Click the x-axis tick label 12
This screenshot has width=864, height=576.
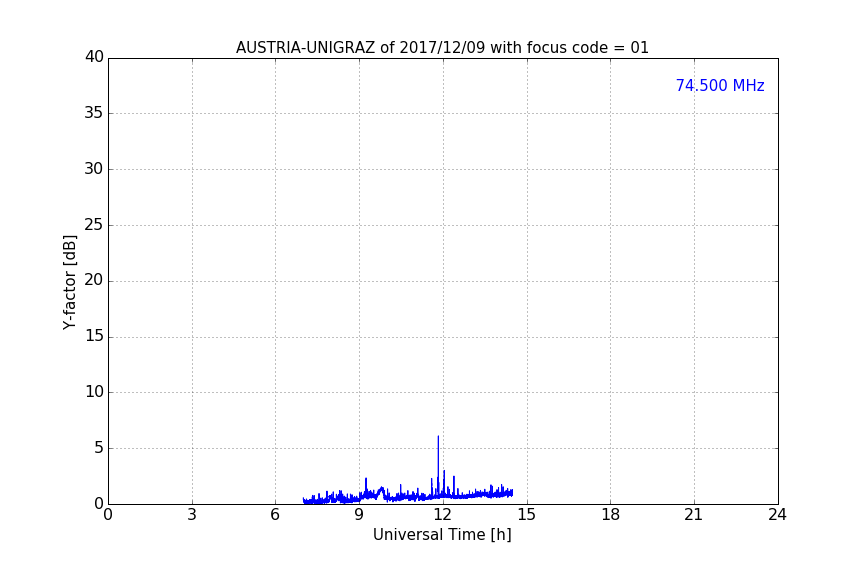coord(442,515)
